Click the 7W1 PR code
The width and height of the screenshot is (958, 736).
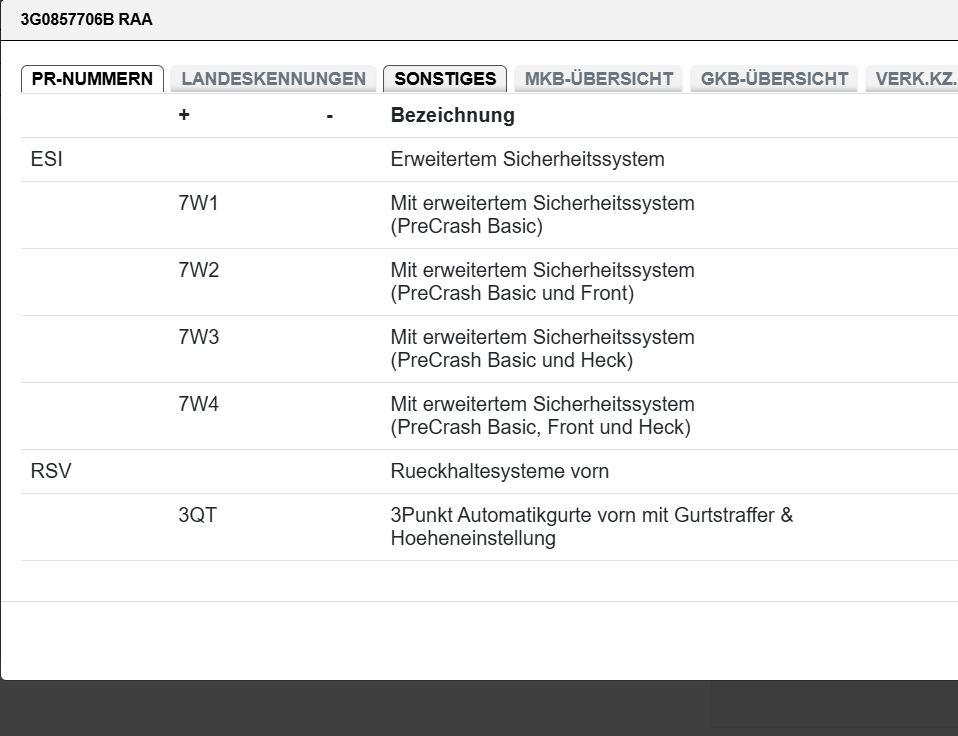coord(198,204)
